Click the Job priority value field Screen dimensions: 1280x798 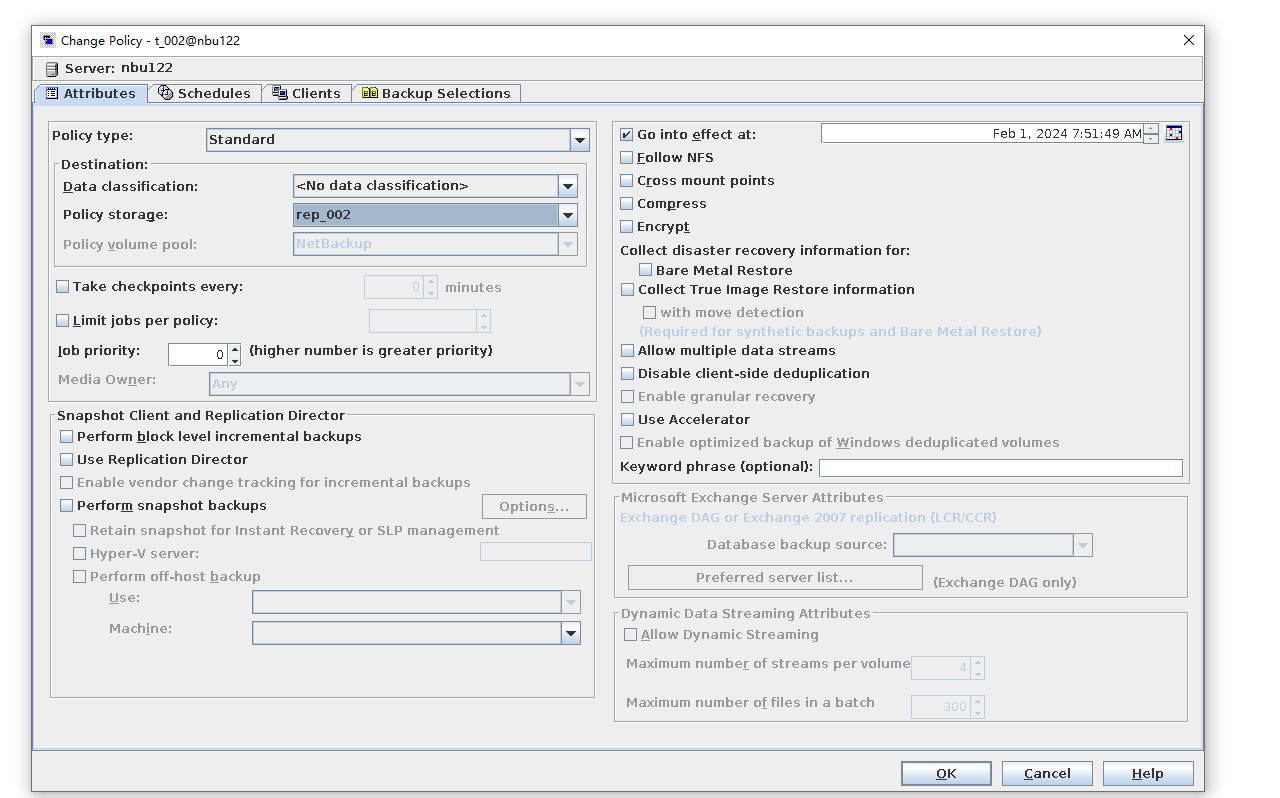click(198, 354)
